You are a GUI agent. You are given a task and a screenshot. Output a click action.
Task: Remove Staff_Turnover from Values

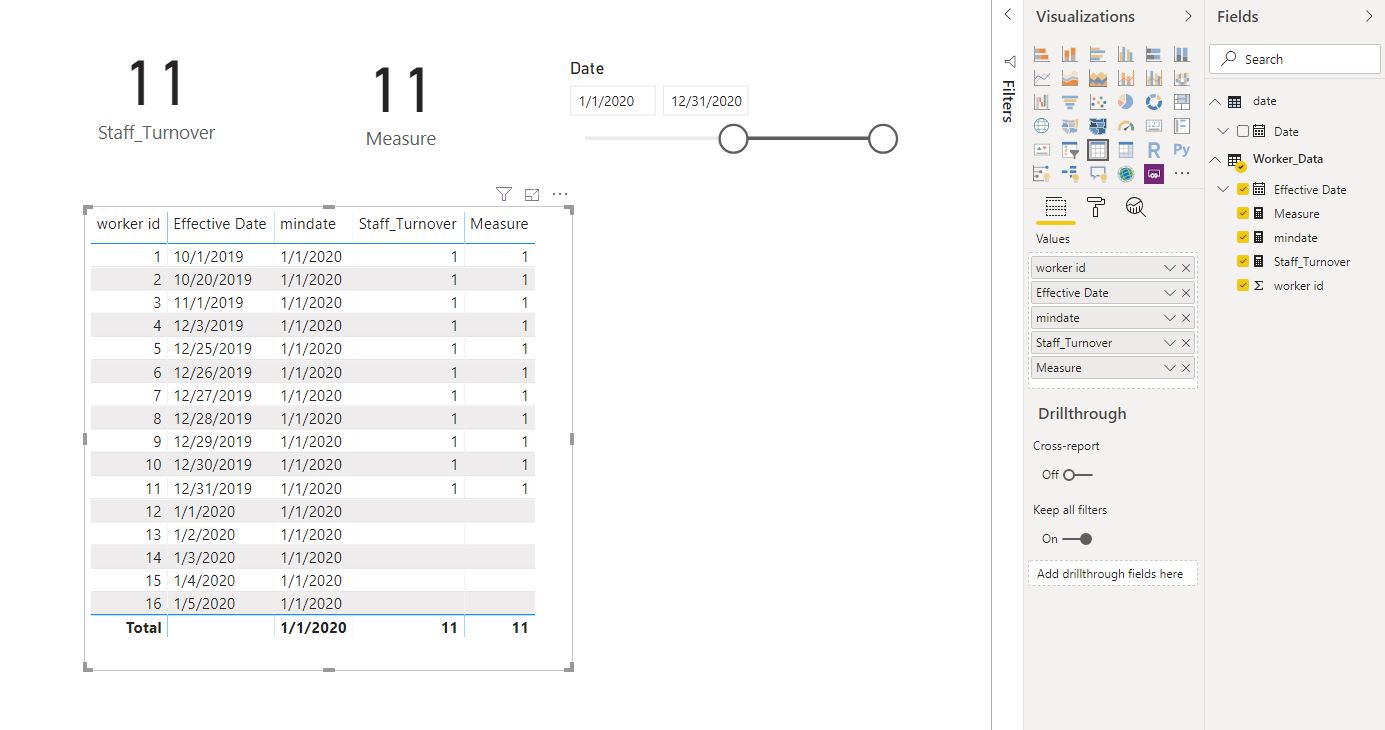pyautogui.click(x=1186, y=343)
